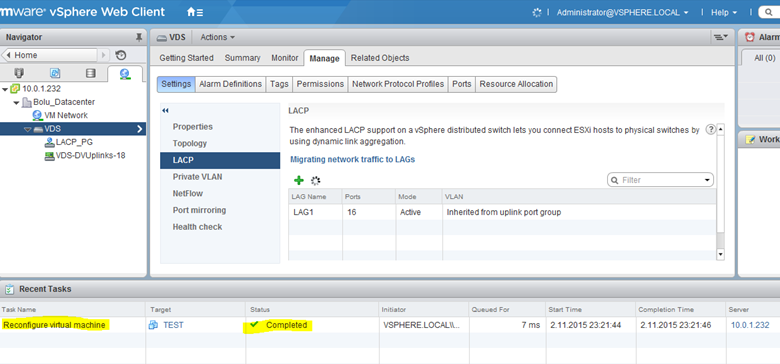Click the Work in Progress panel icon
This screenshot has width=780, height=364.
(750, 140)
